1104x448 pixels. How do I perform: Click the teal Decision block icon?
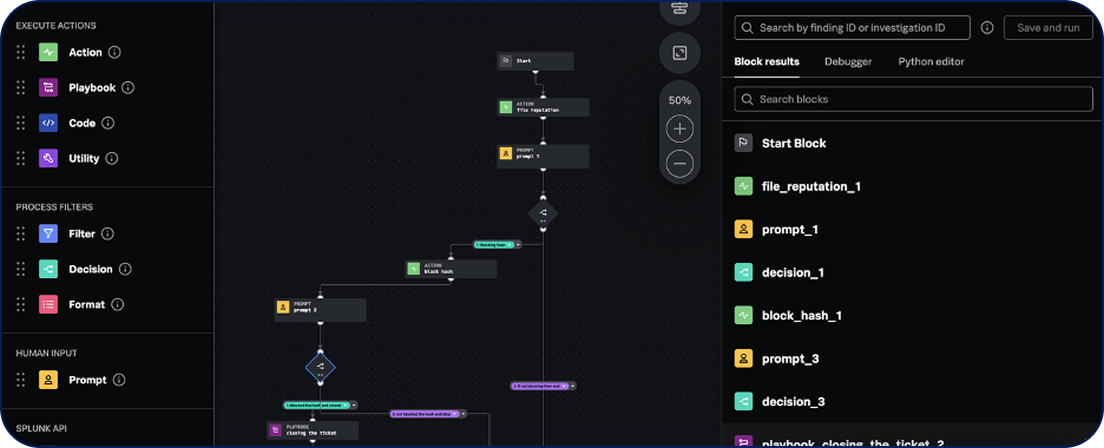(x=48, y=269)
